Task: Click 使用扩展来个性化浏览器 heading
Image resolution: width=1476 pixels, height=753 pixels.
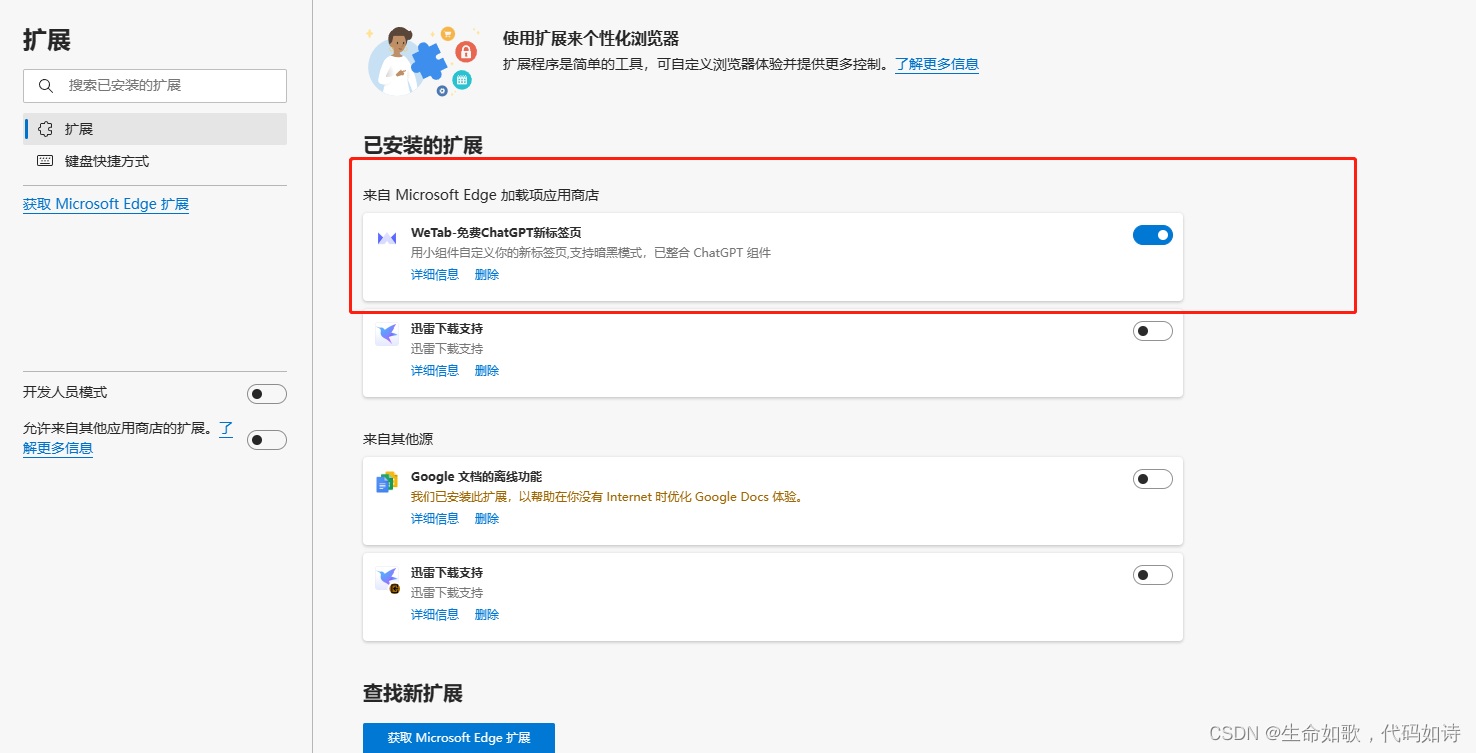Action: (591, 39)
